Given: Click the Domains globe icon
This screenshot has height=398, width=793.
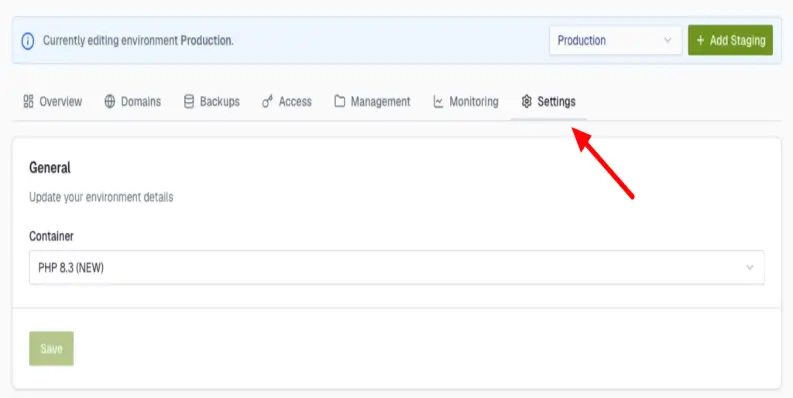Looking at the screenshot, I should point(110,102).
